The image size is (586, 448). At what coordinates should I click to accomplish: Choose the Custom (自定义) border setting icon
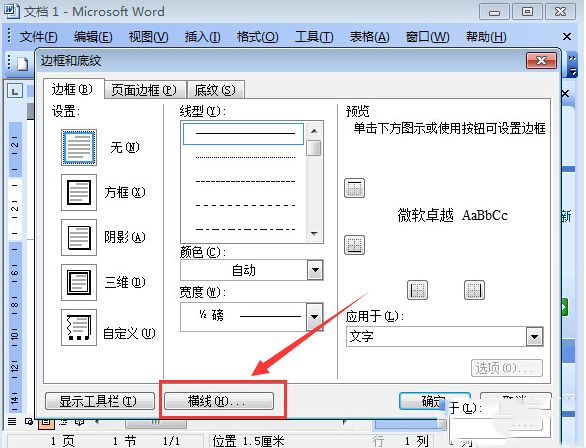coord(79,327)
